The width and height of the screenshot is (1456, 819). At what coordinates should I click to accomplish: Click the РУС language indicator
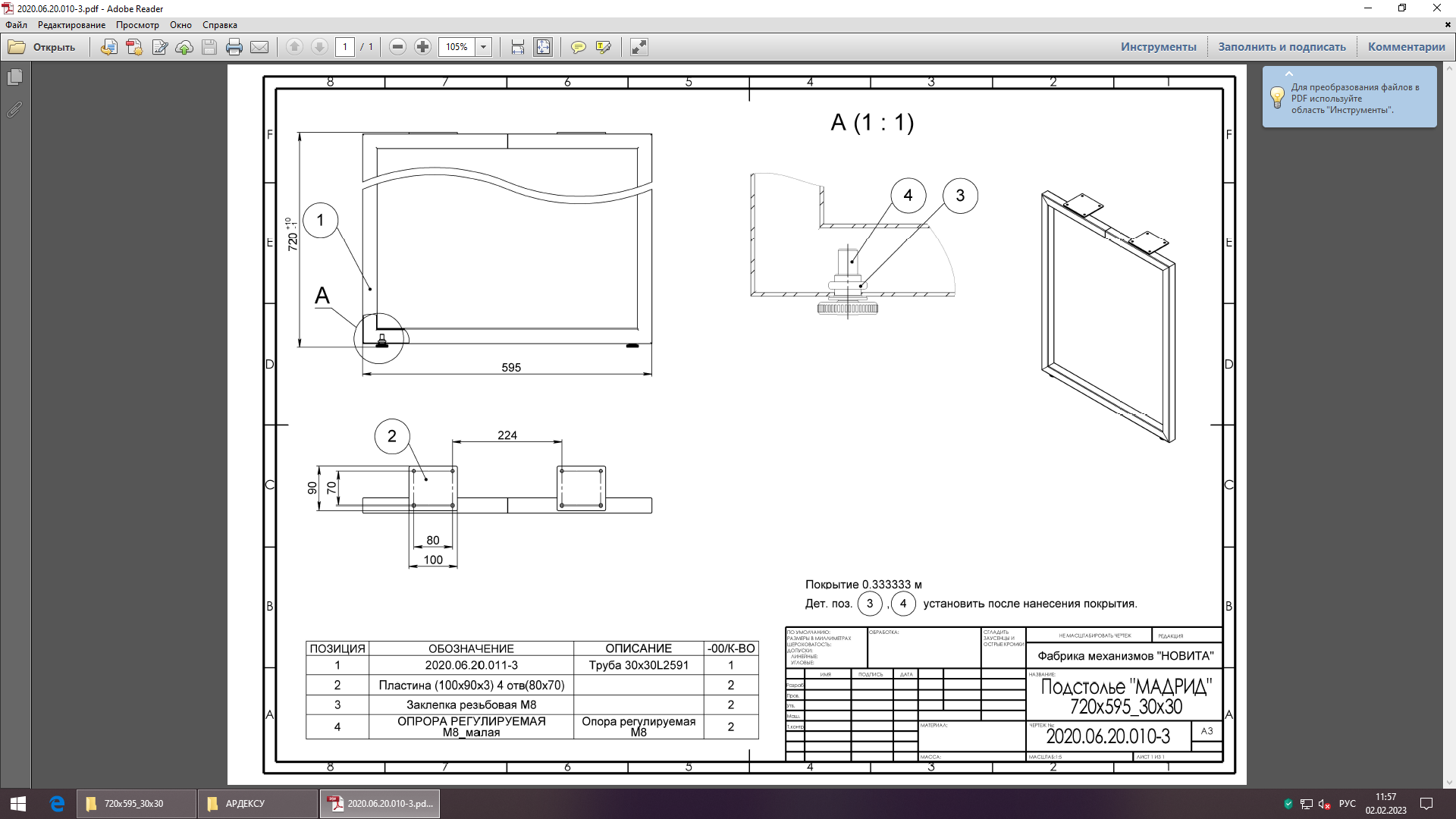coord(1348,804)
